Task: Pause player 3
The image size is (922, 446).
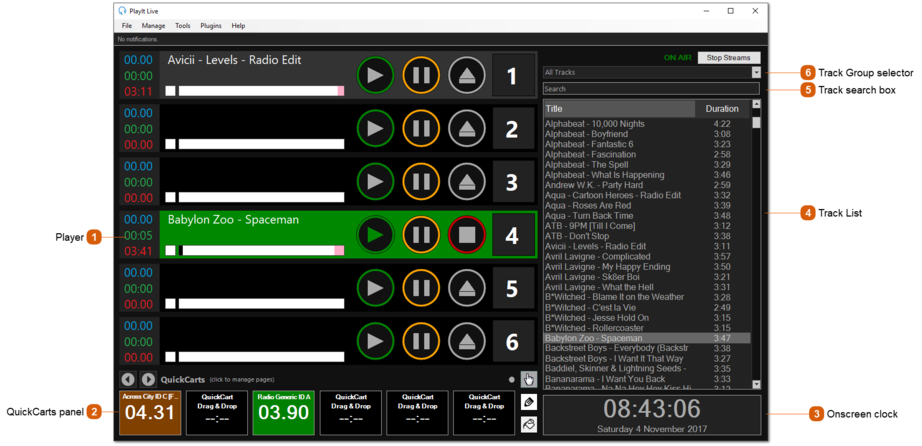Action: point(421,182)
